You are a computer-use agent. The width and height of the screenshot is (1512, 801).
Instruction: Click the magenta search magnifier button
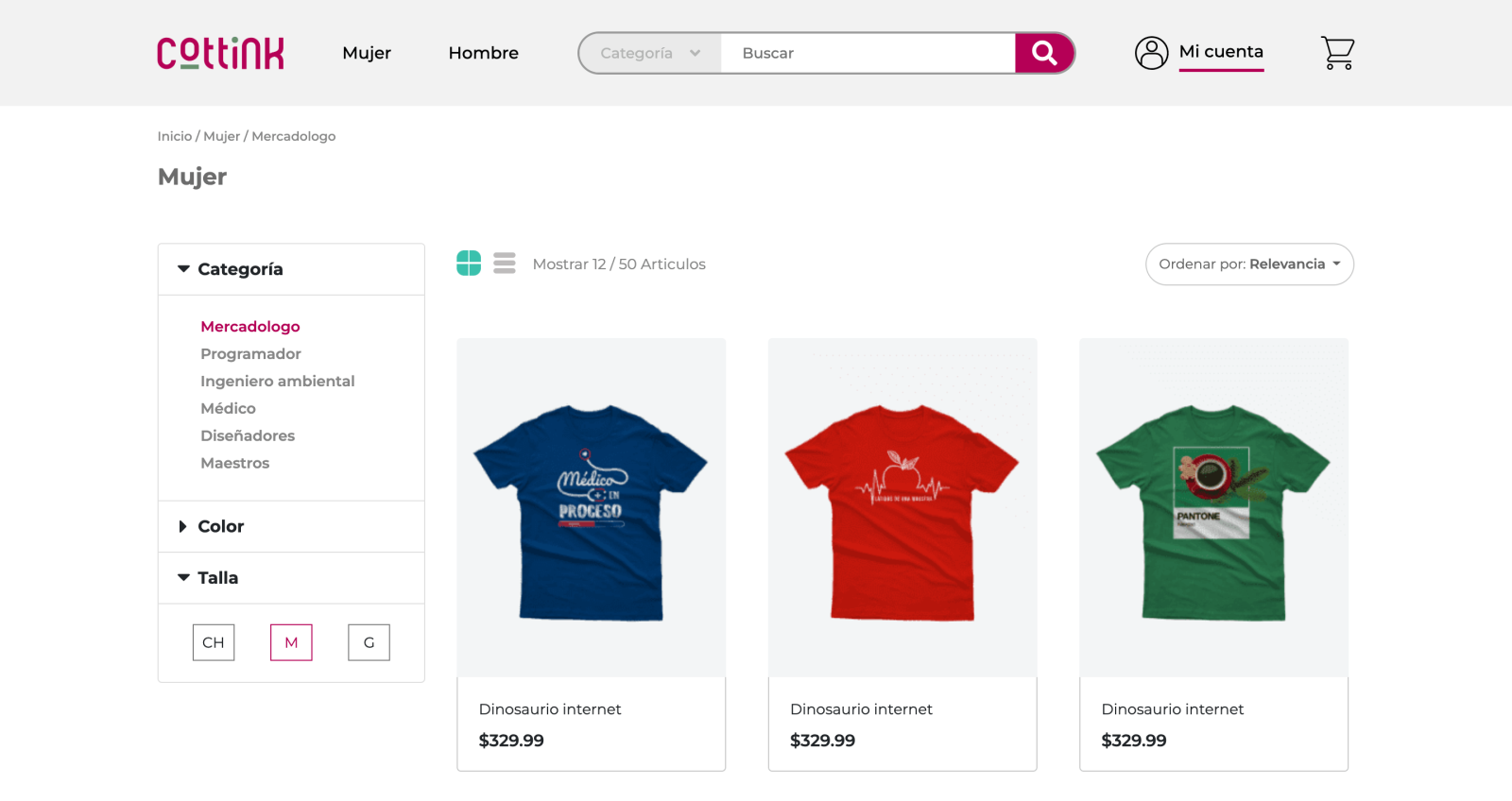[1044, 53]
